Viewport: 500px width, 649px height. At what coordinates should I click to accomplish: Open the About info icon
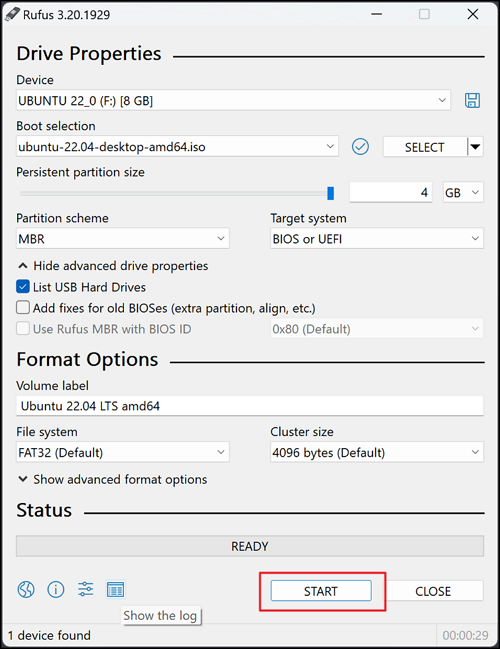(x=56, y=589)
